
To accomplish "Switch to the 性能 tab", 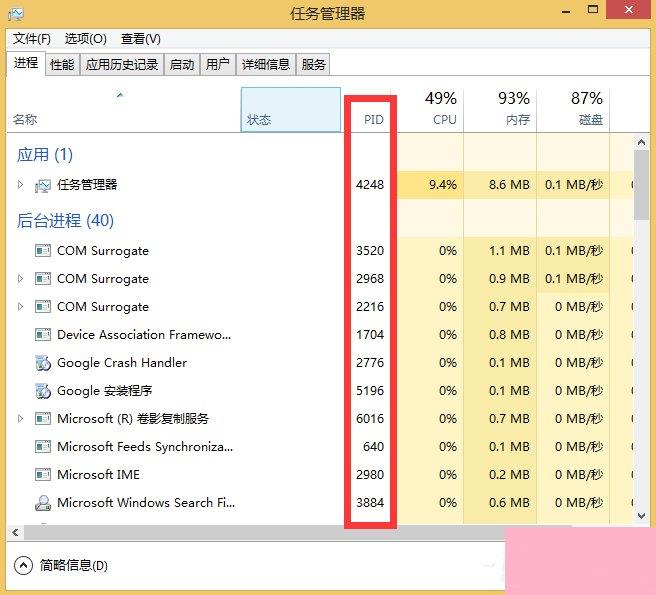I will pyautogui.click(x=62, y=64).
